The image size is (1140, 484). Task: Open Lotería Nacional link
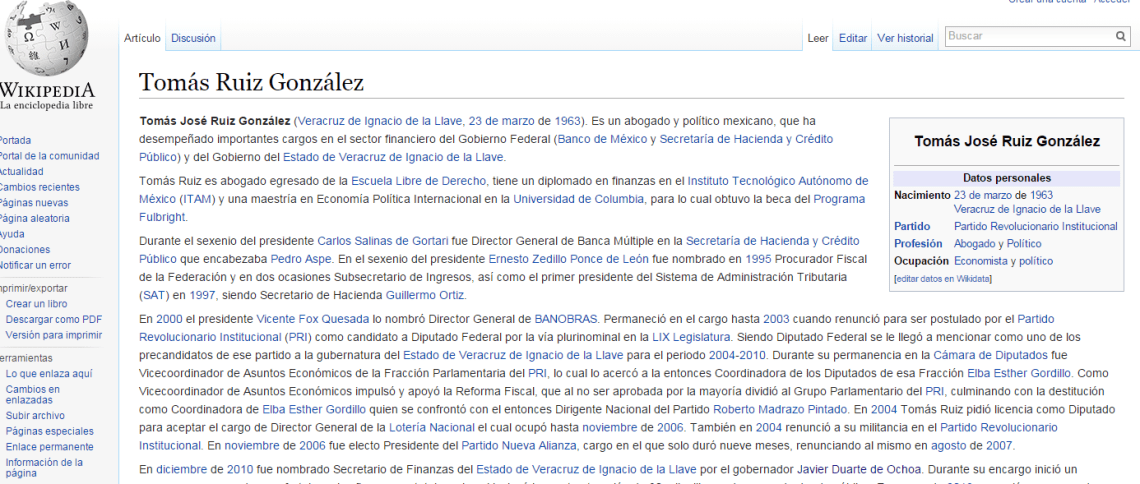tap(430, 427)
